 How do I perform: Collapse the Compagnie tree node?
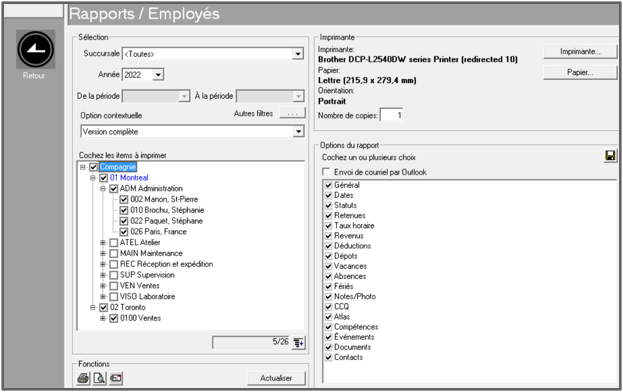[x=83, y=167]
